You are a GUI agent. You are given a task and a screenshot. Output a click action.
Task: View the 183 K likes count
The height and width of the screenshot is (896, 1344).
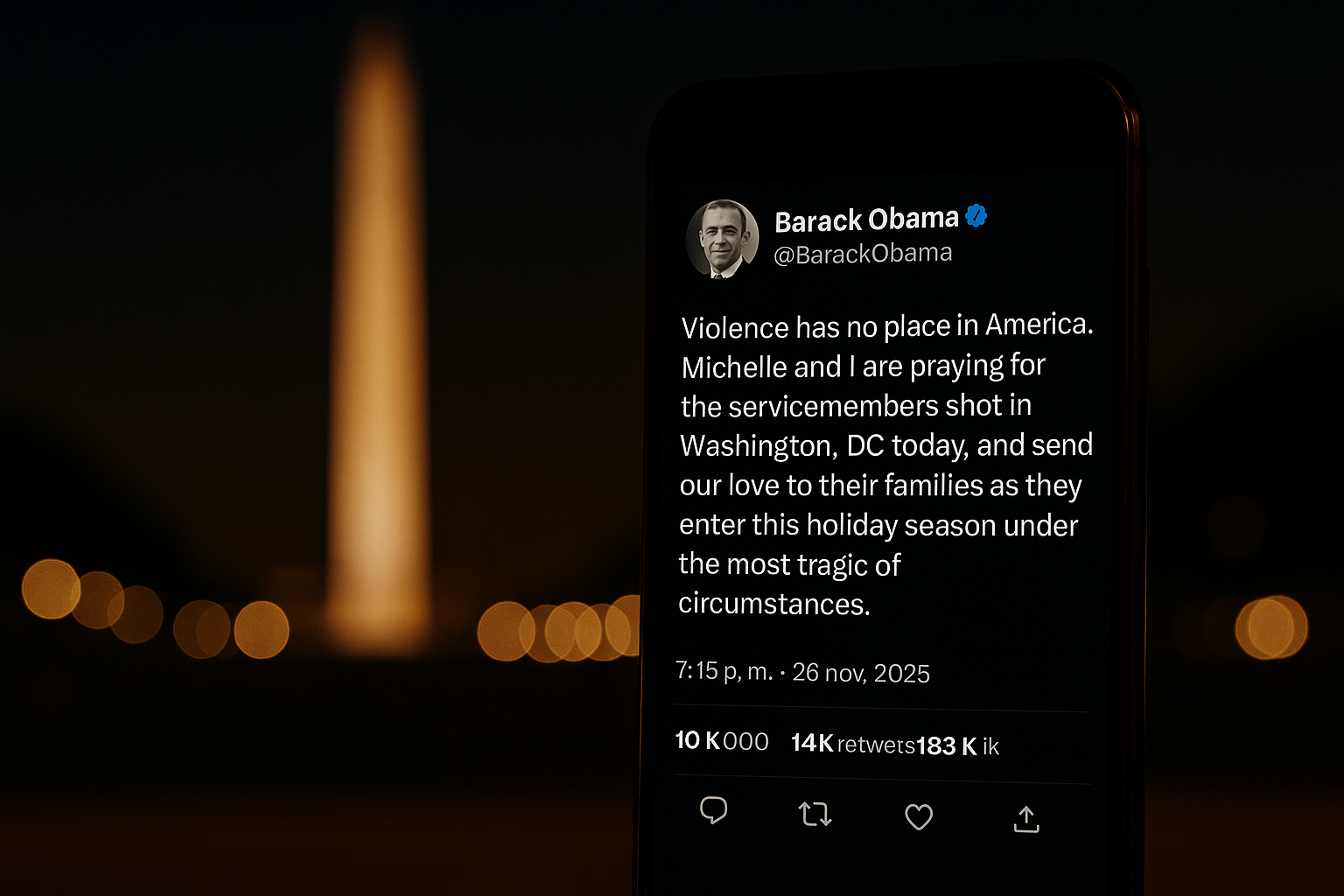[x=957, y=746]
